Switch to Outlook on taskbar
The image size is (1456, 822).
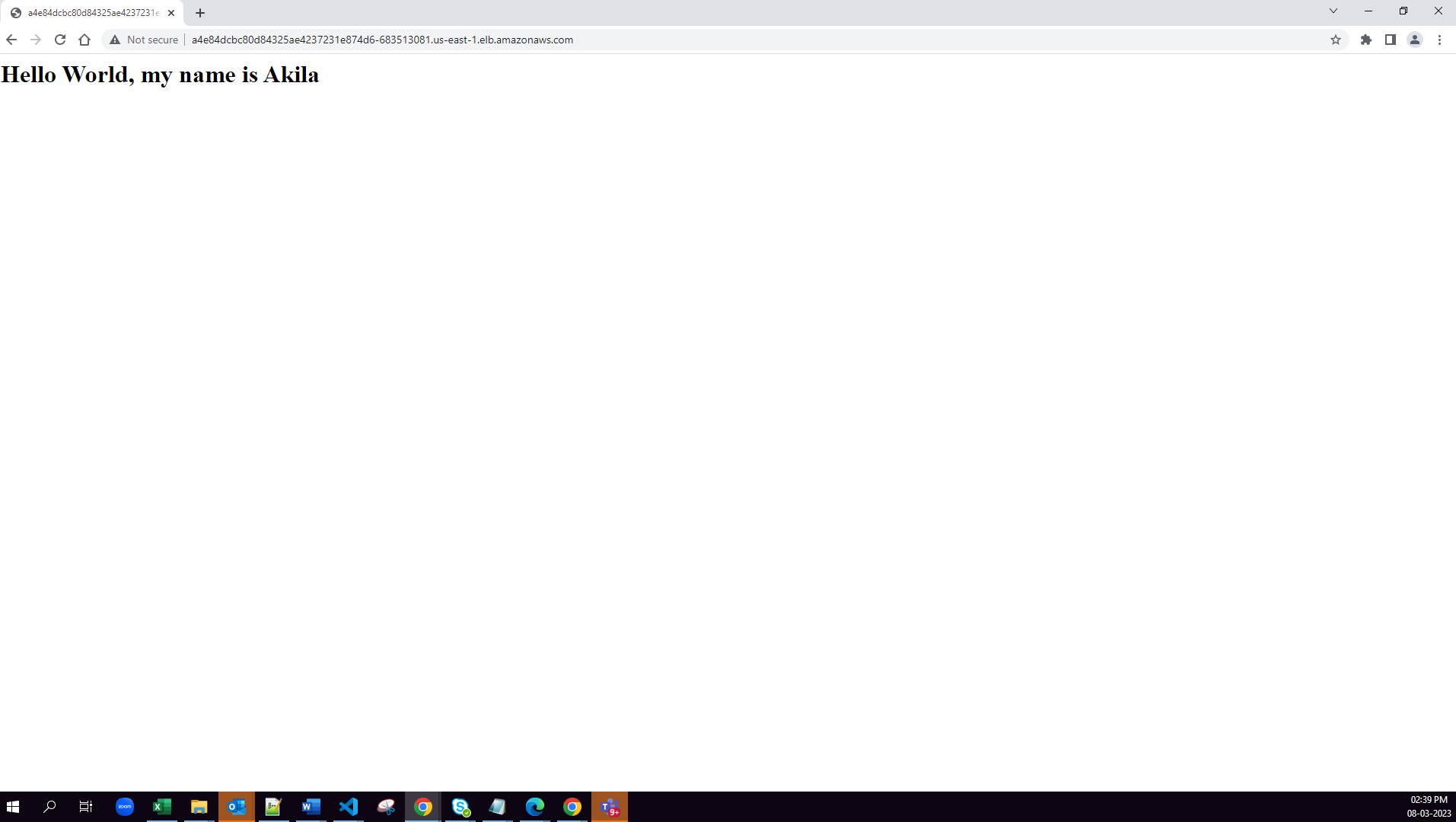(237, 807)
